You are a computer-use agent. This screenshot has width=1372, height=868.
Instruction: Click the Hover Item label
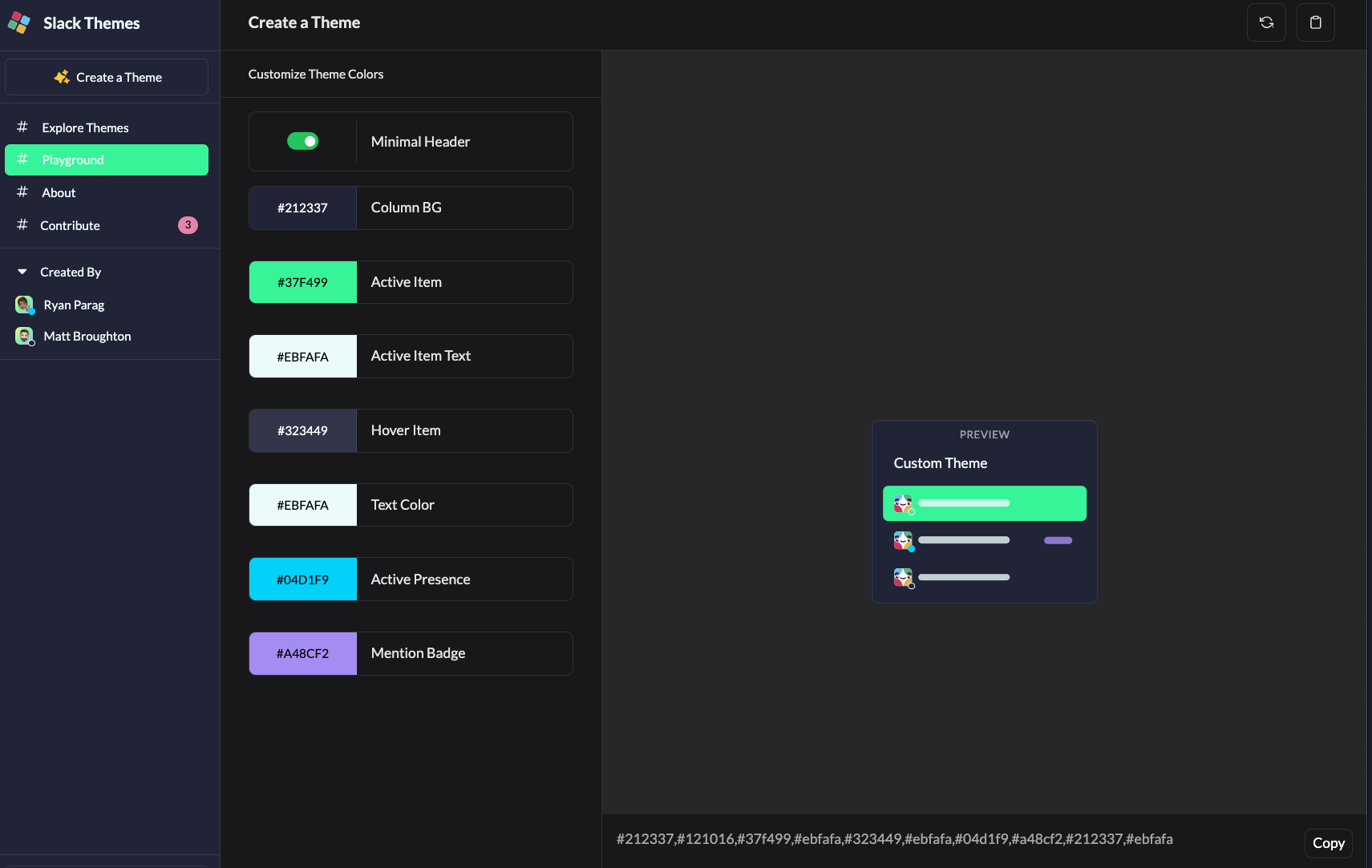[406, 430]
